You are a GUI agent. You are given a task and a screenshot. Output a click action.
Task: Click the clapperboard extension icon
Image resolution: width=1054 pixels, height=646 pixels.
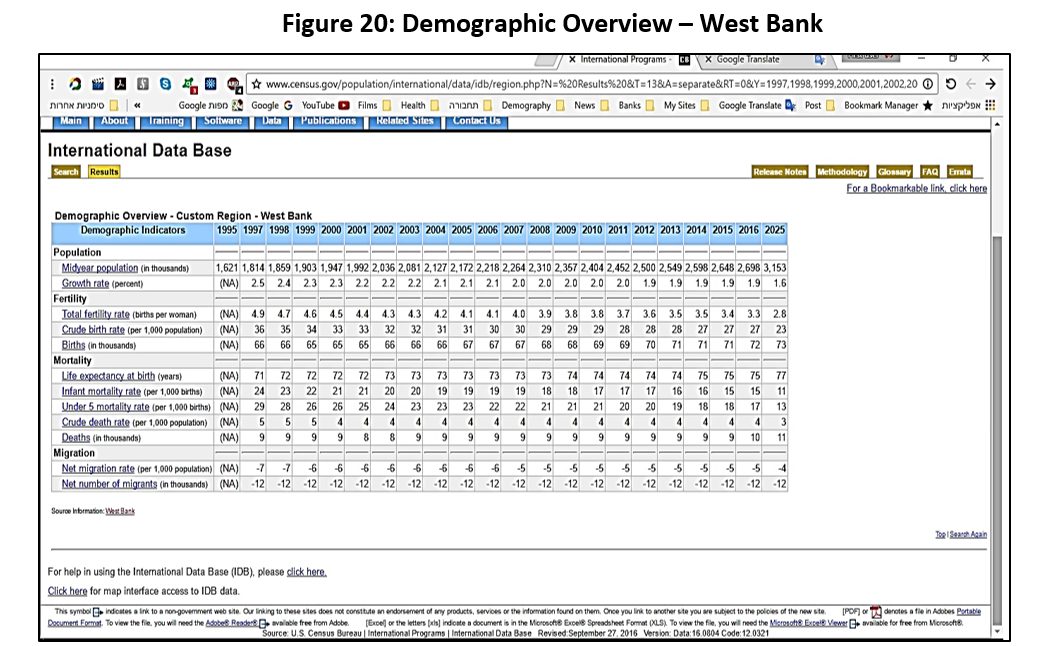(x=97, y=84)
